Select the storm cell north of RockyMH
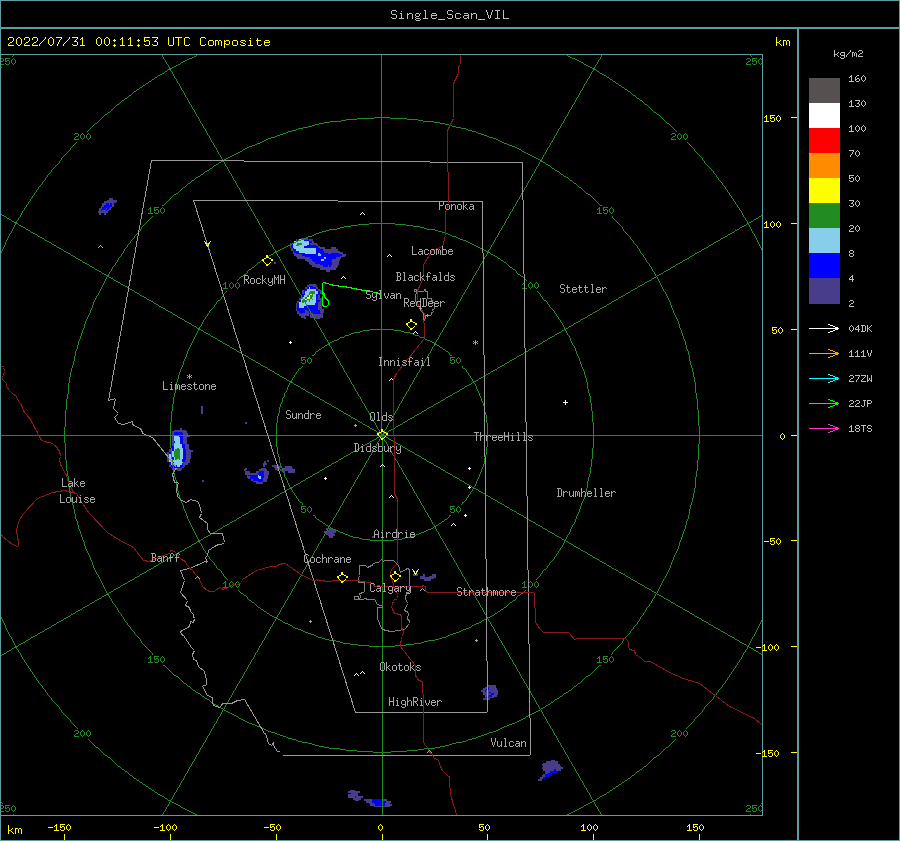The image size is (900, 841). (x=317, y=254)
